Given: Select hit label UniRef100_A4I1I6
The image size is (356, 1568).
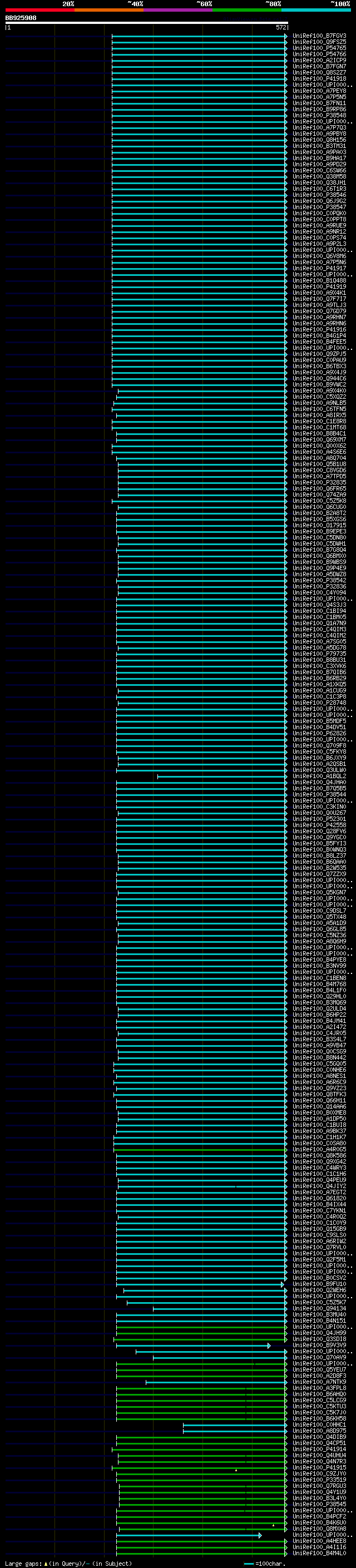Looking at the screenshot, I should (x=319, y=1547).
